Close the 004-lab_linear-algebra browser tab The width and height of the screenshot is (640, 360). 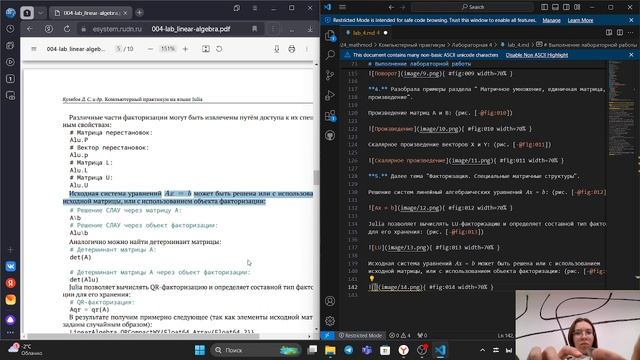point(125,13)
